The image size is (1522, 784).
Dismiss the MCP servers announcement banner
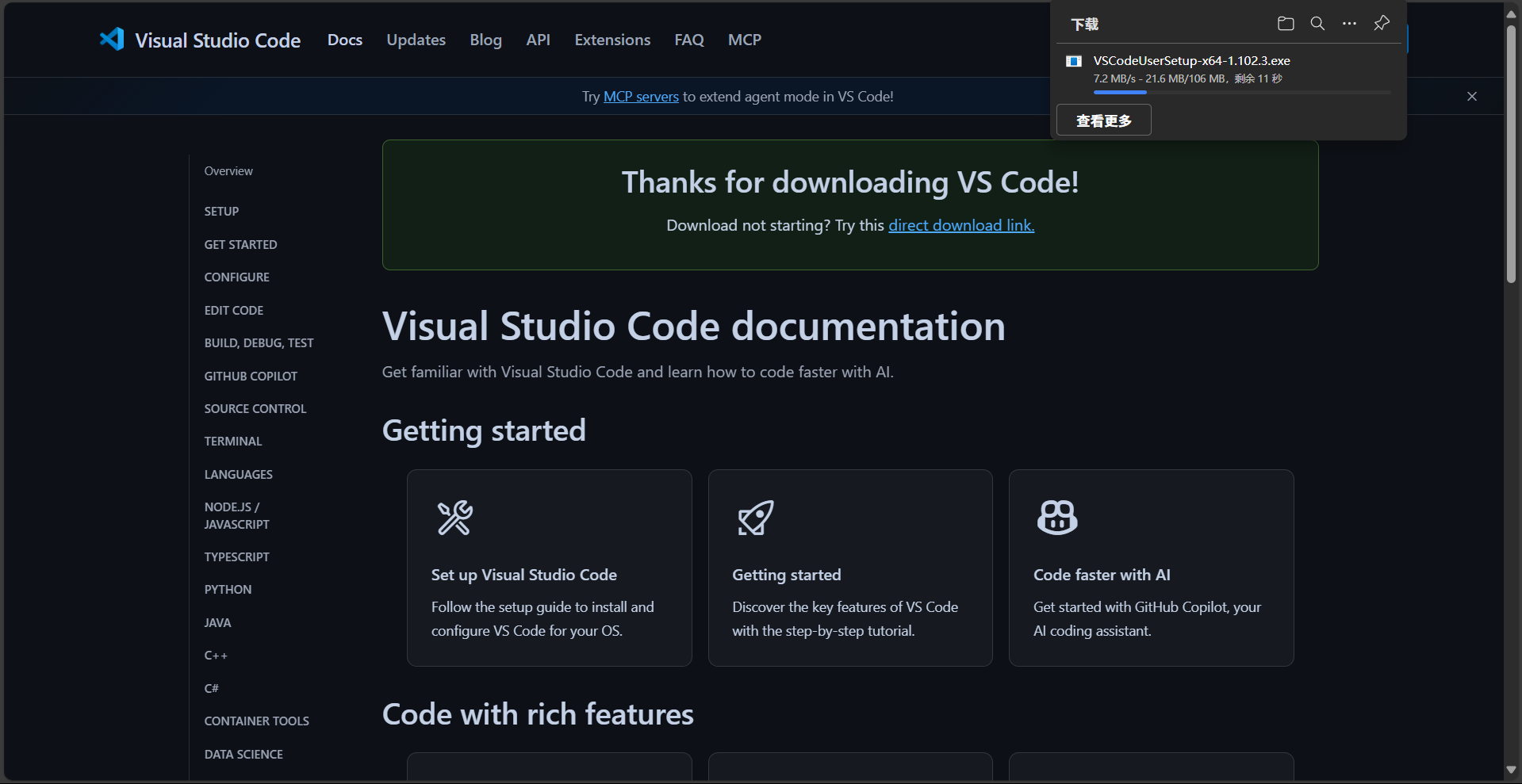coord(1472,96)
